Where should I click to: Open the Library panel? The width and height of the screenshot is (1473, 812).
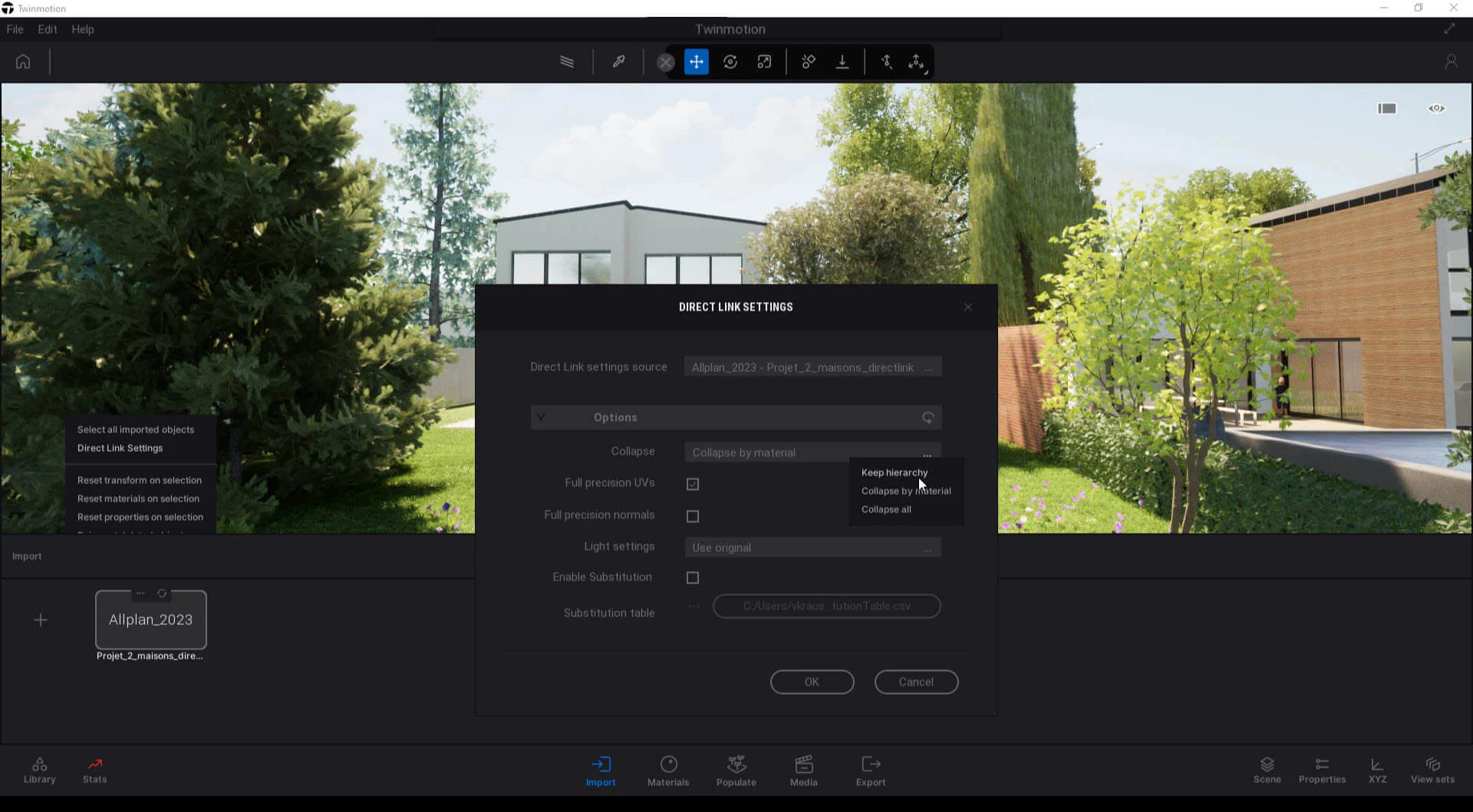pyautogui.click(x=40, y=771)
